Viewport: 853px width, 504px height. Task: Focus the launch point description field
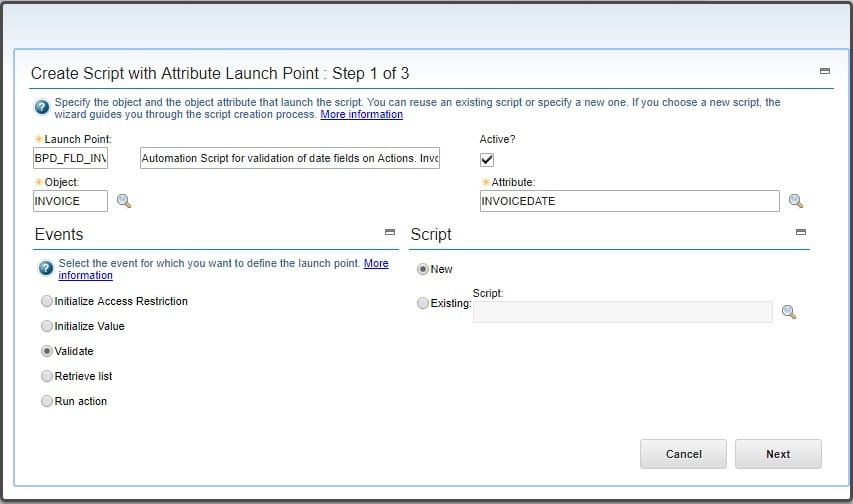[290, 158]
